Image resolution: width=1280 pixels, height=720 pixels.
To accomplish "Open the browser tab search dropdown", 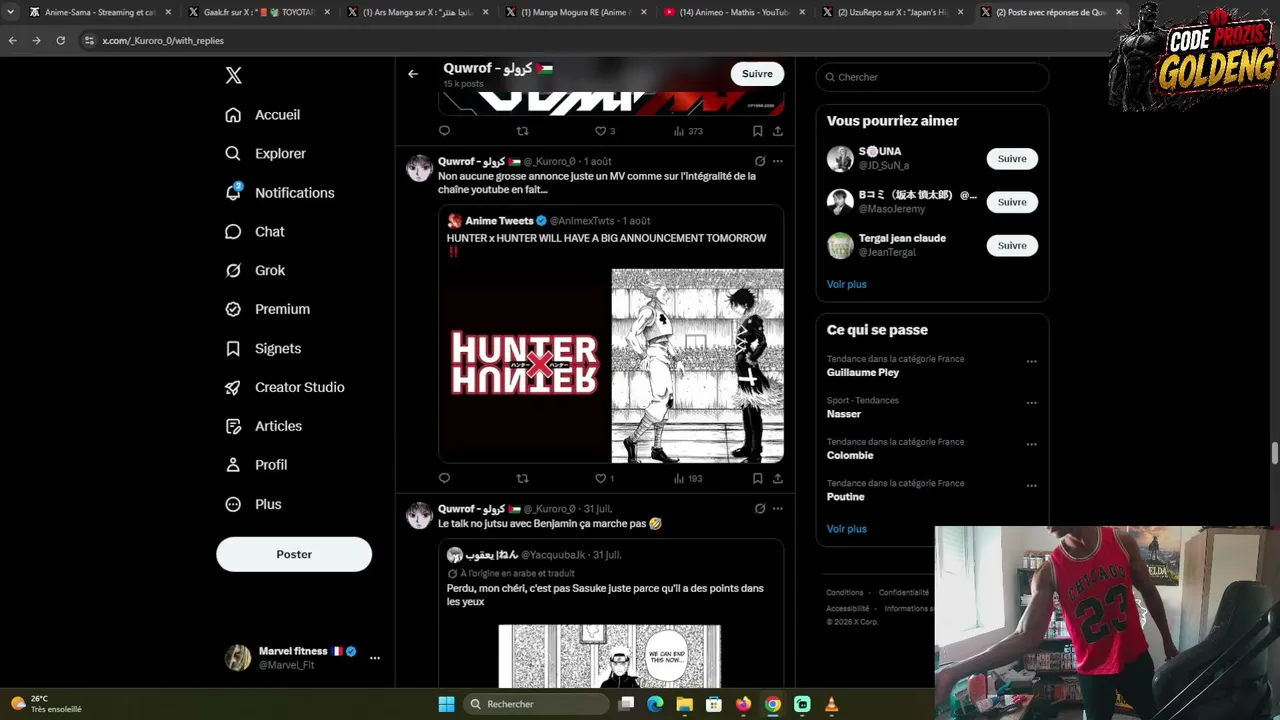I will 10,13.
